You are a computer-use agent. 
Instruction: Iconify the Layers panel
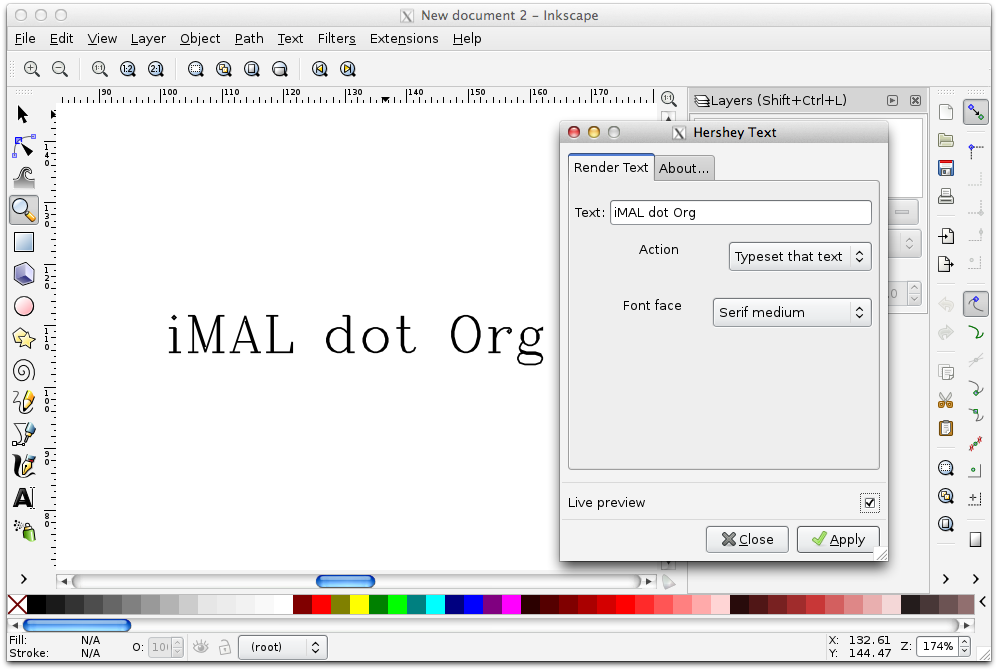tap(892, 101)
